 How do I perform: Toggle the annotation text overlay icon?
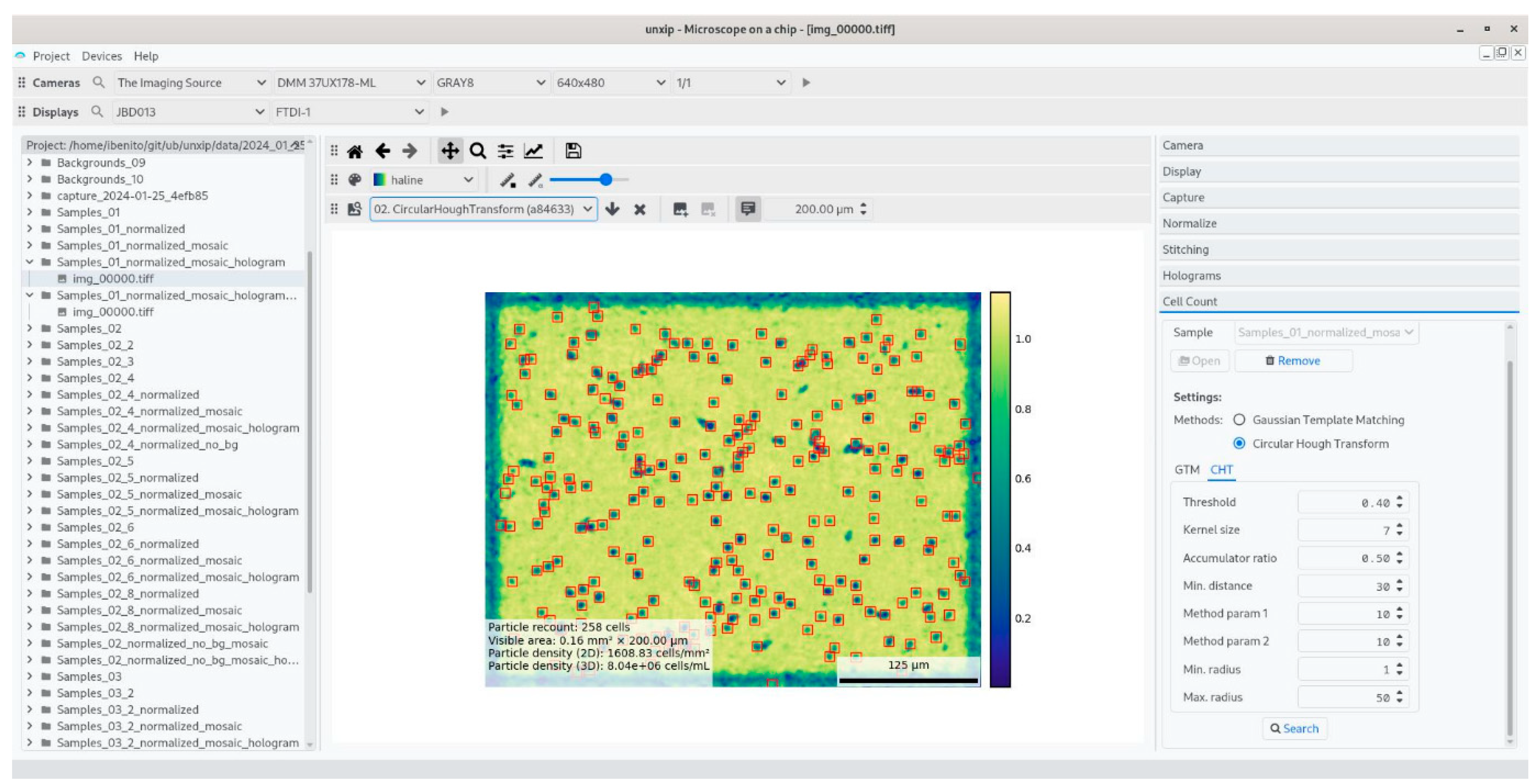pyautogui.click(x=747, y=210)
